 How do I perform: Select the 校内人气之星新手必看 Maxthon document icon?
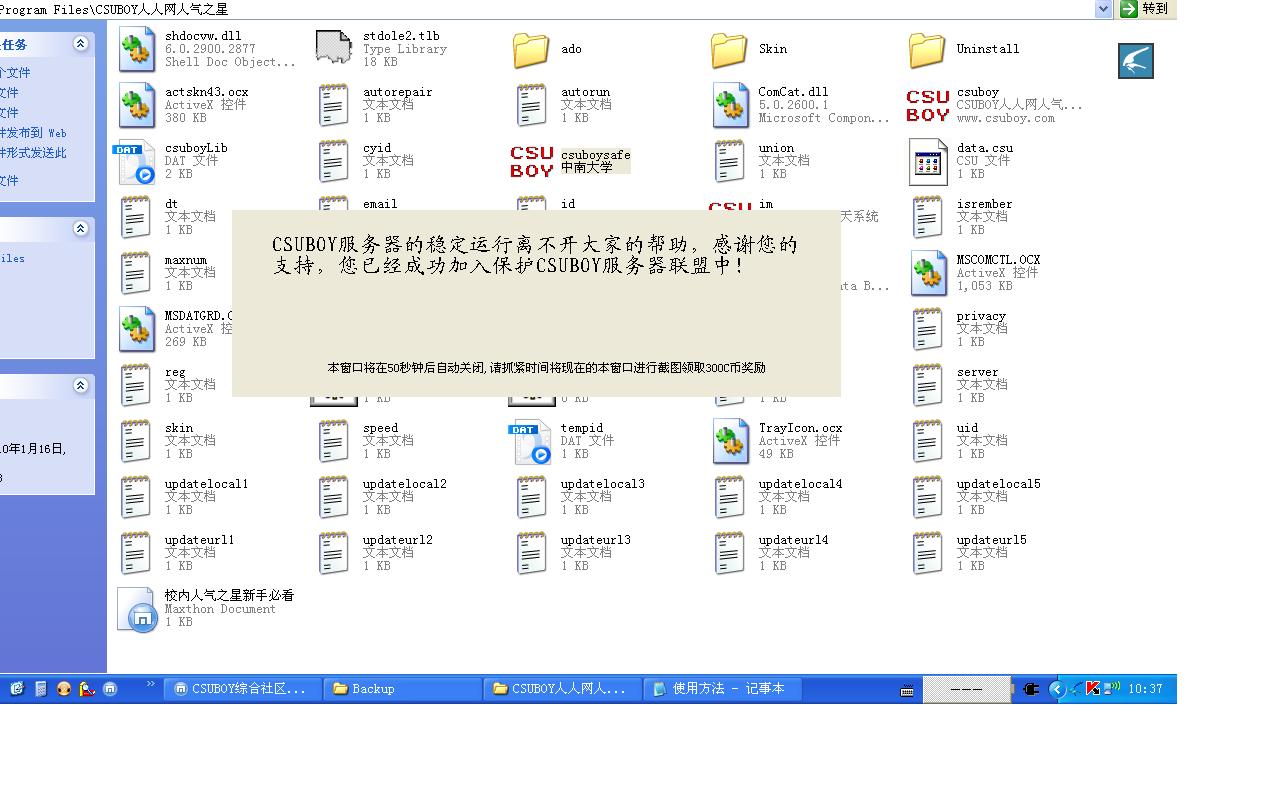point(137,609)
